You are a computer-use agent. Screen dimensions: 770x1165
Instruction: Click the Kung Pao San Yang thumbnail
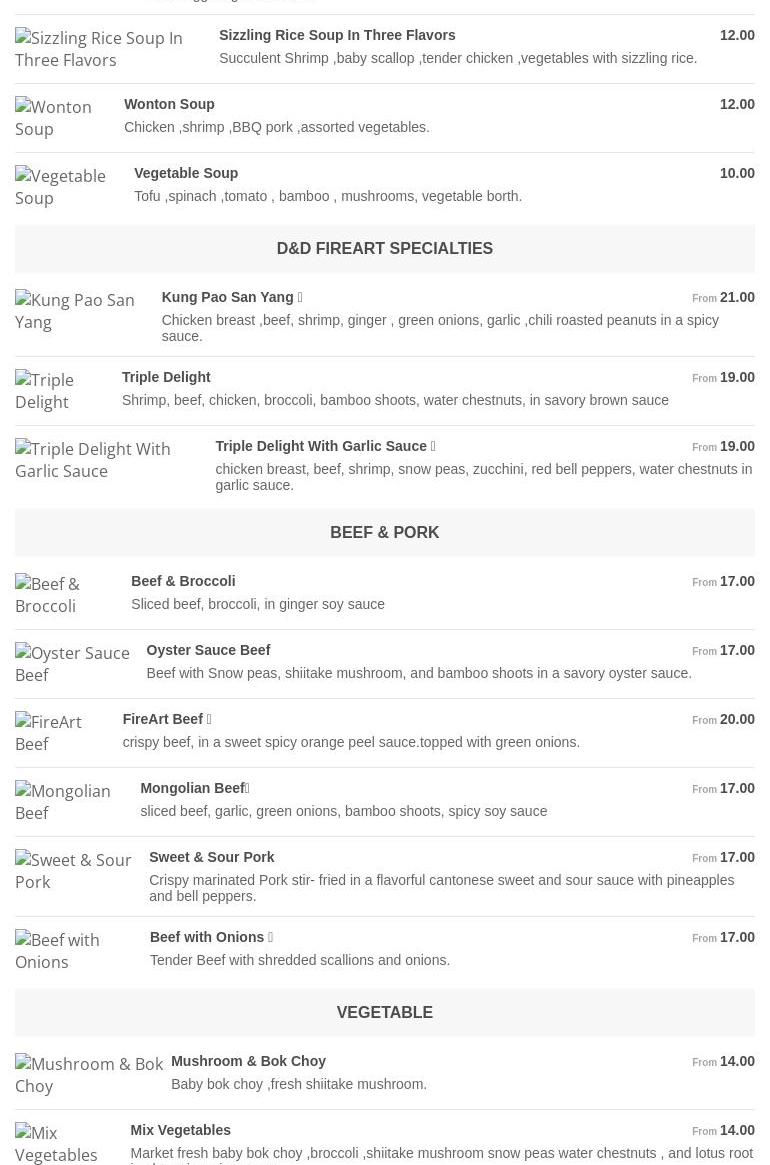[x=75, y=311]
